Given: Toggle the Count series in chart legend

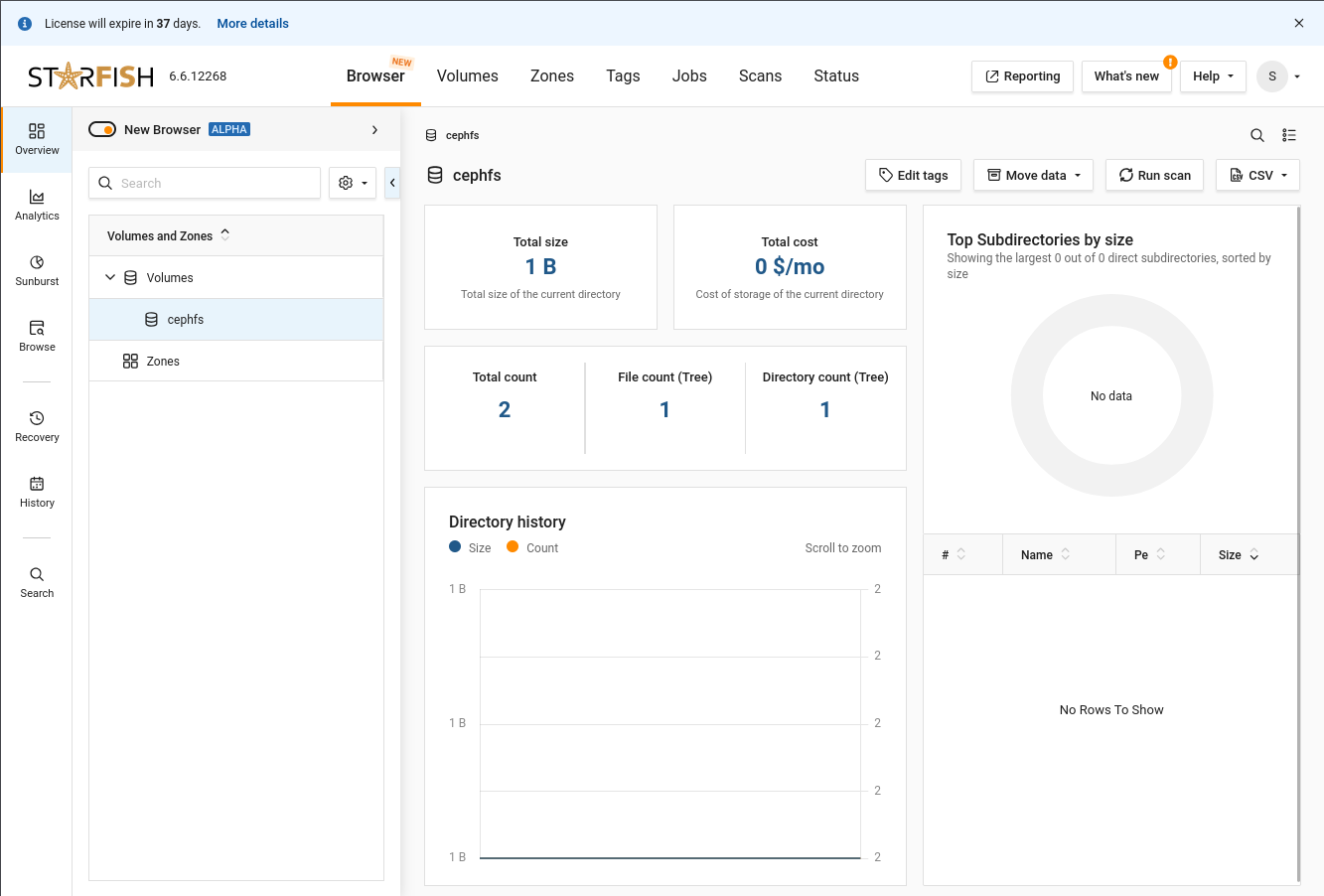Looking at the screenshot, I should (532, 547).
